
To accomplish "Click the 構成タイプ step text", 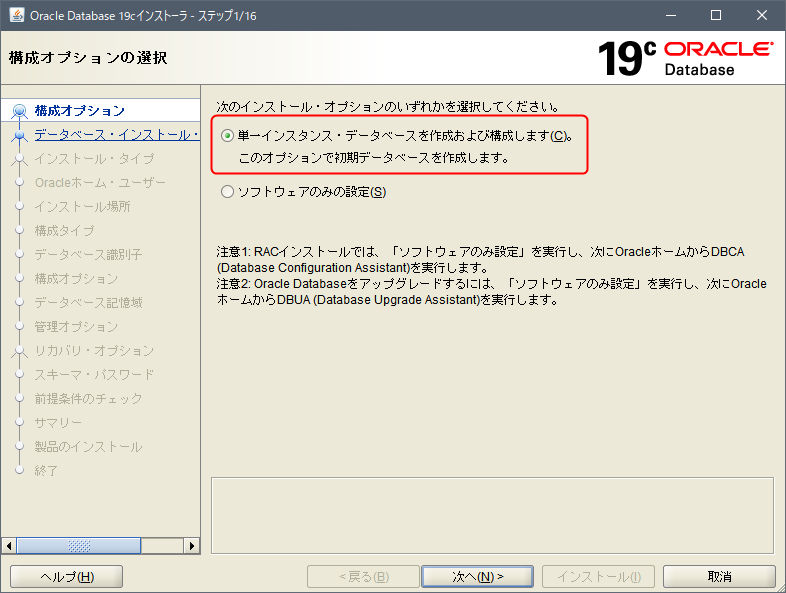I will point(64,231).
